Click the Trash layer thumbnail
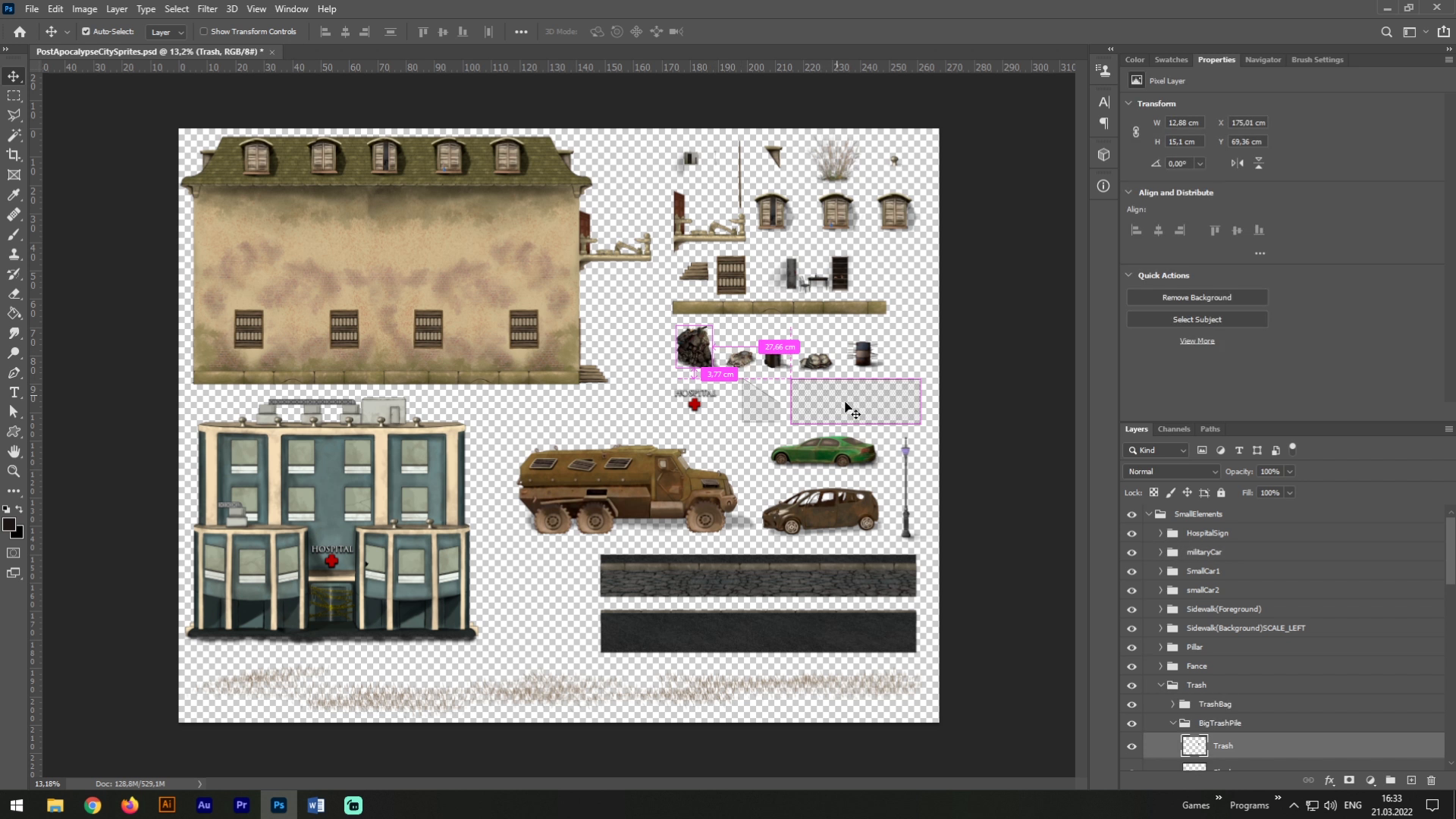 [x=1194, y=746]
